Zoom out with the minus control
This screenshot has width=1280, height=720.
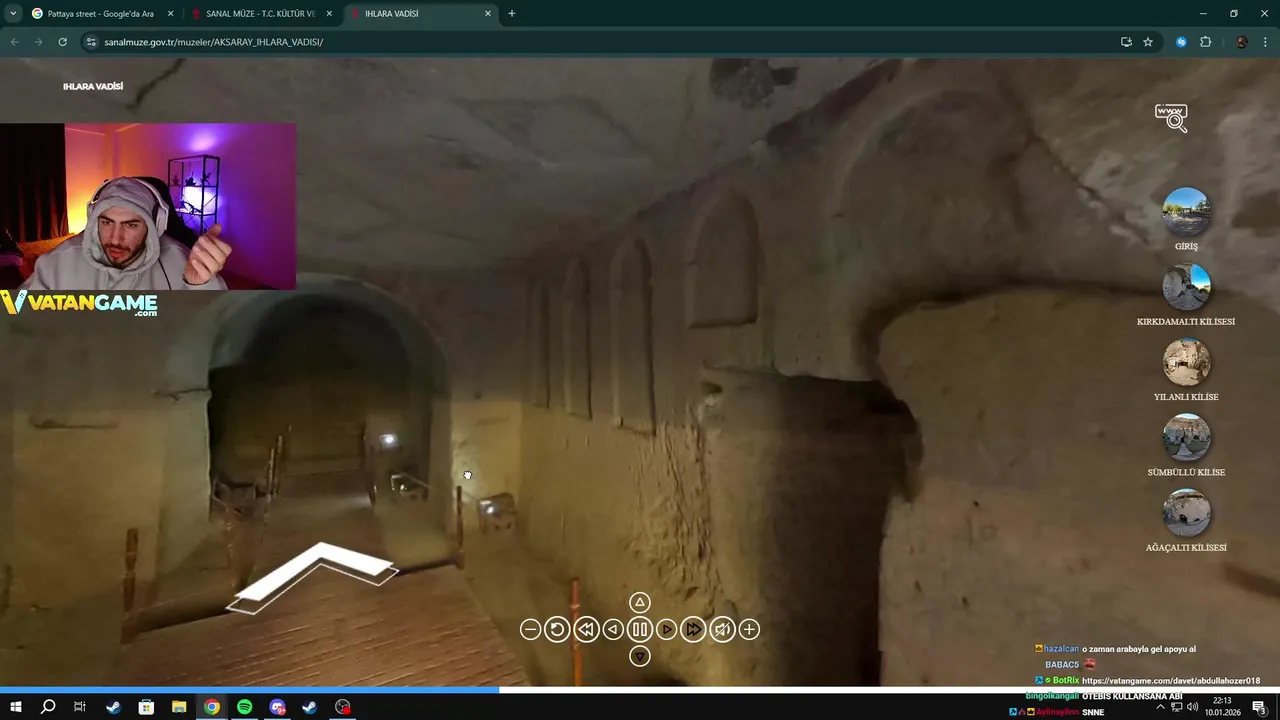[x=530, y=629]
